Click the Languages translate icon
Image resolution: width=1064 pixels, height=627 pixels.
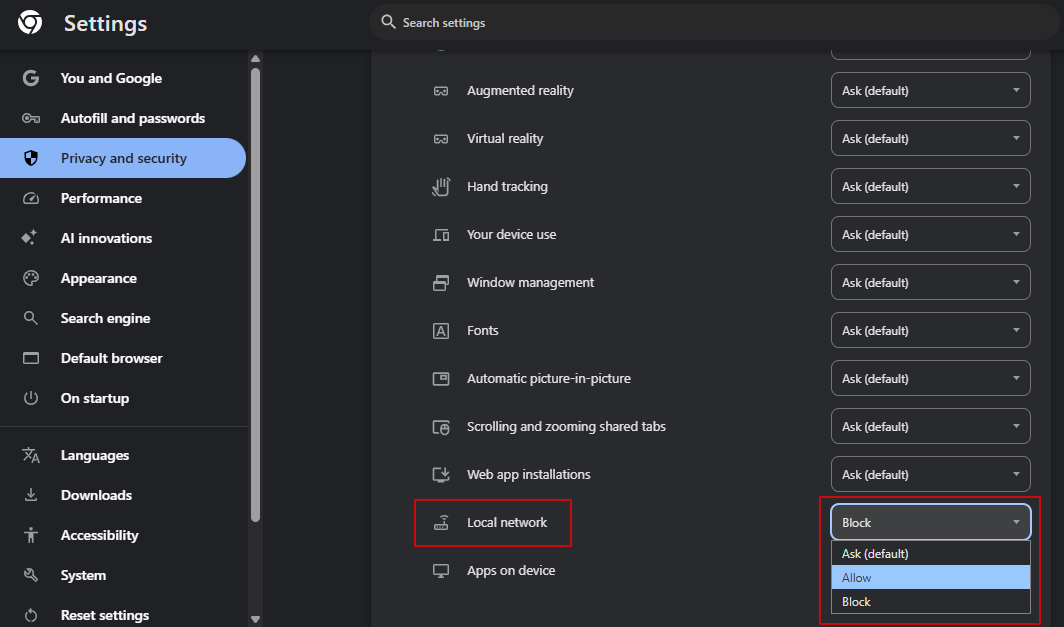pyautogui.click(x=31, y=455)
